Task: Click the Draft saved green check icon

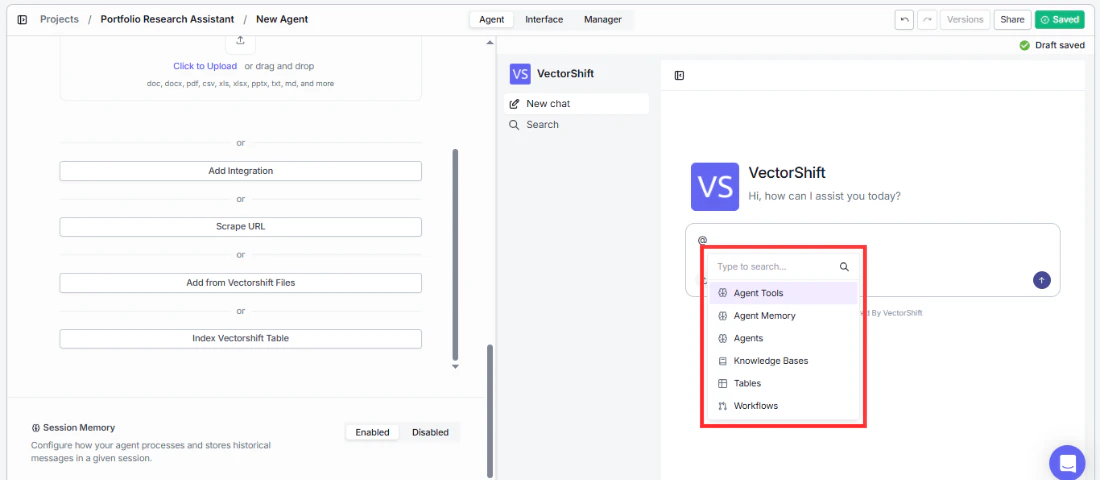Action: (x=1024, y=45)
